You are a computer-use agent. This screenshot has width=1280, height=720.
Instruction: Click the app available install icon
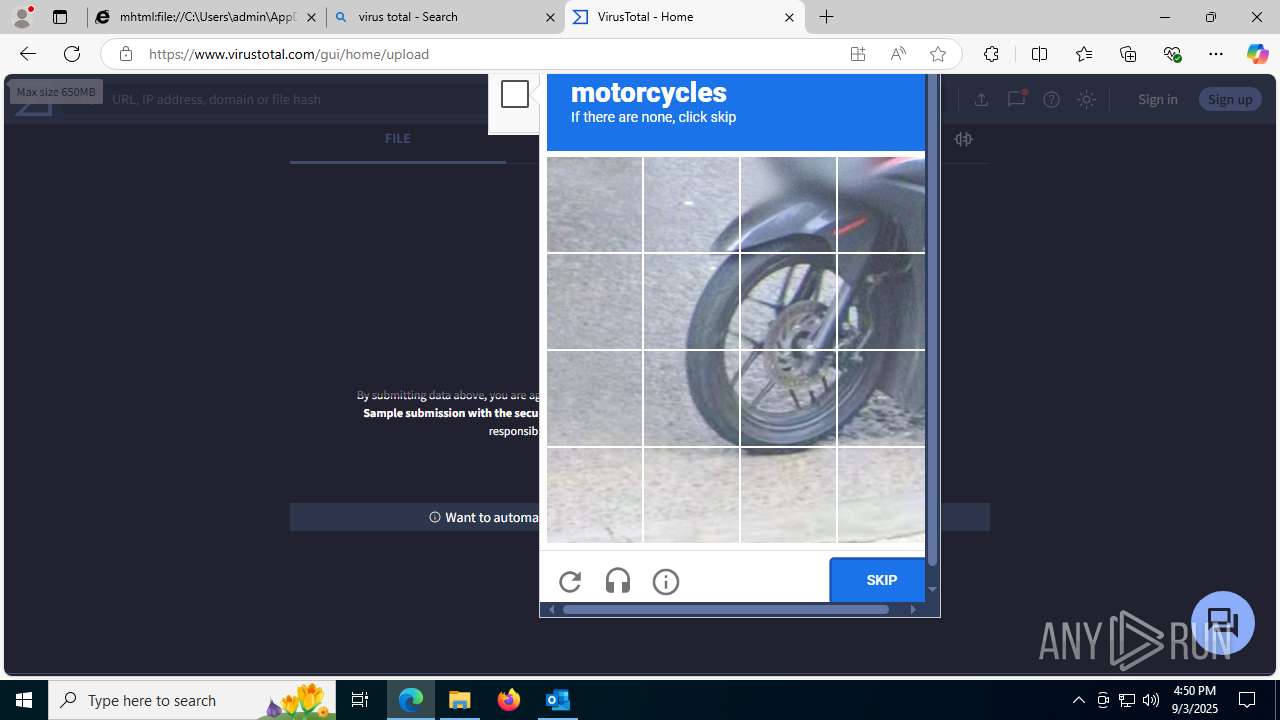pyautogui.click(x=858, y=54)
